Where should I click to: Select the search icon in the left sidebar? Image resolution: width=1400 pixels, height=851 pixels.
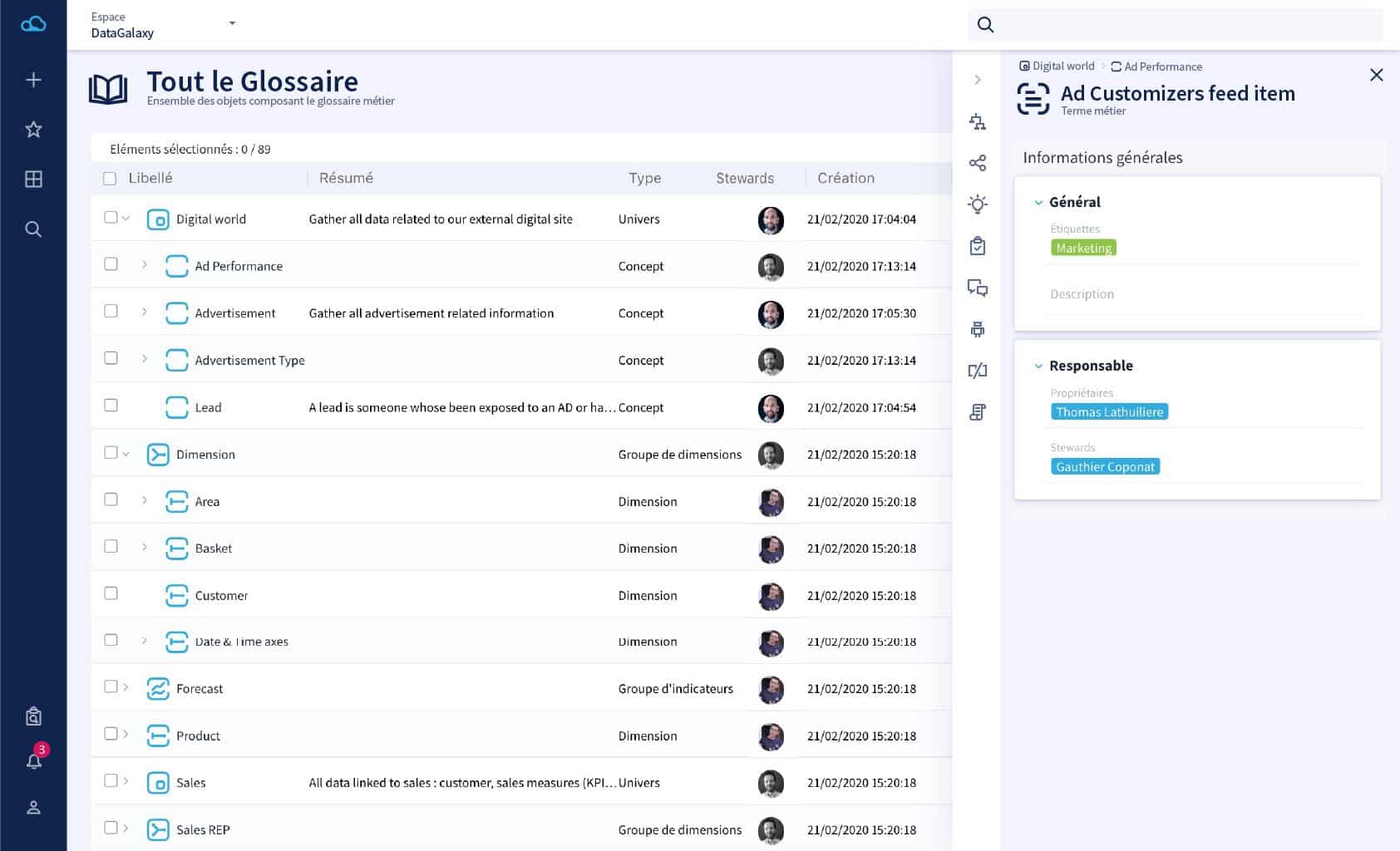tap(33, 229)
